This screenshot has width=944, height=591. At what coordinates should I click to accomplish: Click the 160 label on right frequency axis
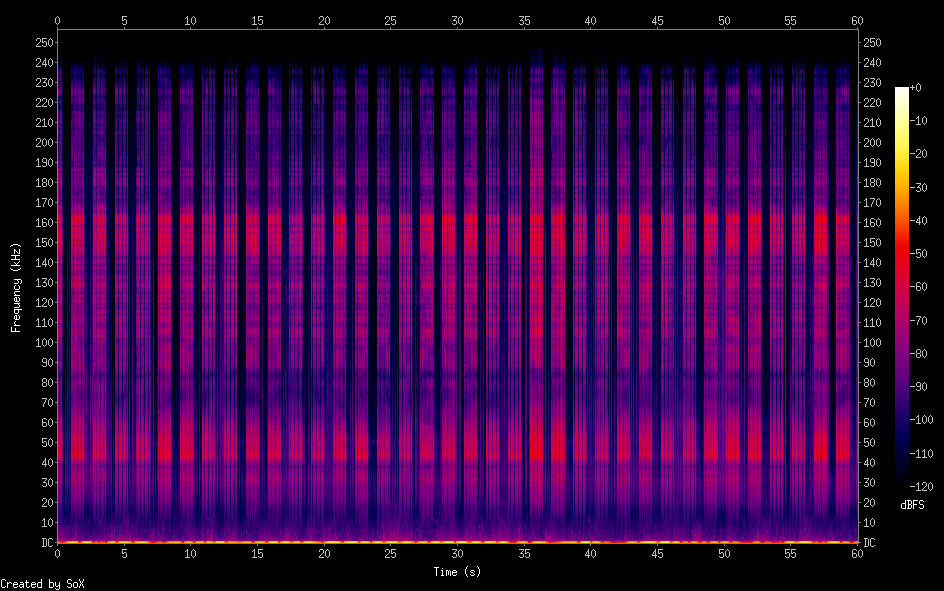(x=873, y=223)
